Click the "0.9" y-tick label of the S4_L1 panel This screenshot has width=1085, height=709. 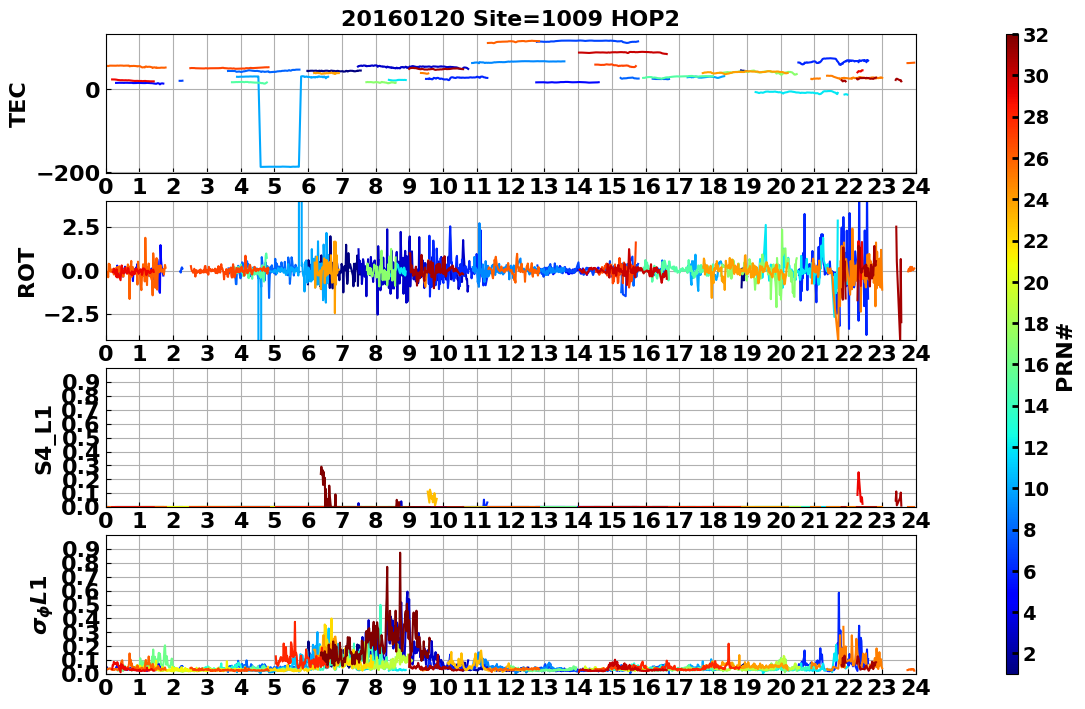click(x=82, y=383)
